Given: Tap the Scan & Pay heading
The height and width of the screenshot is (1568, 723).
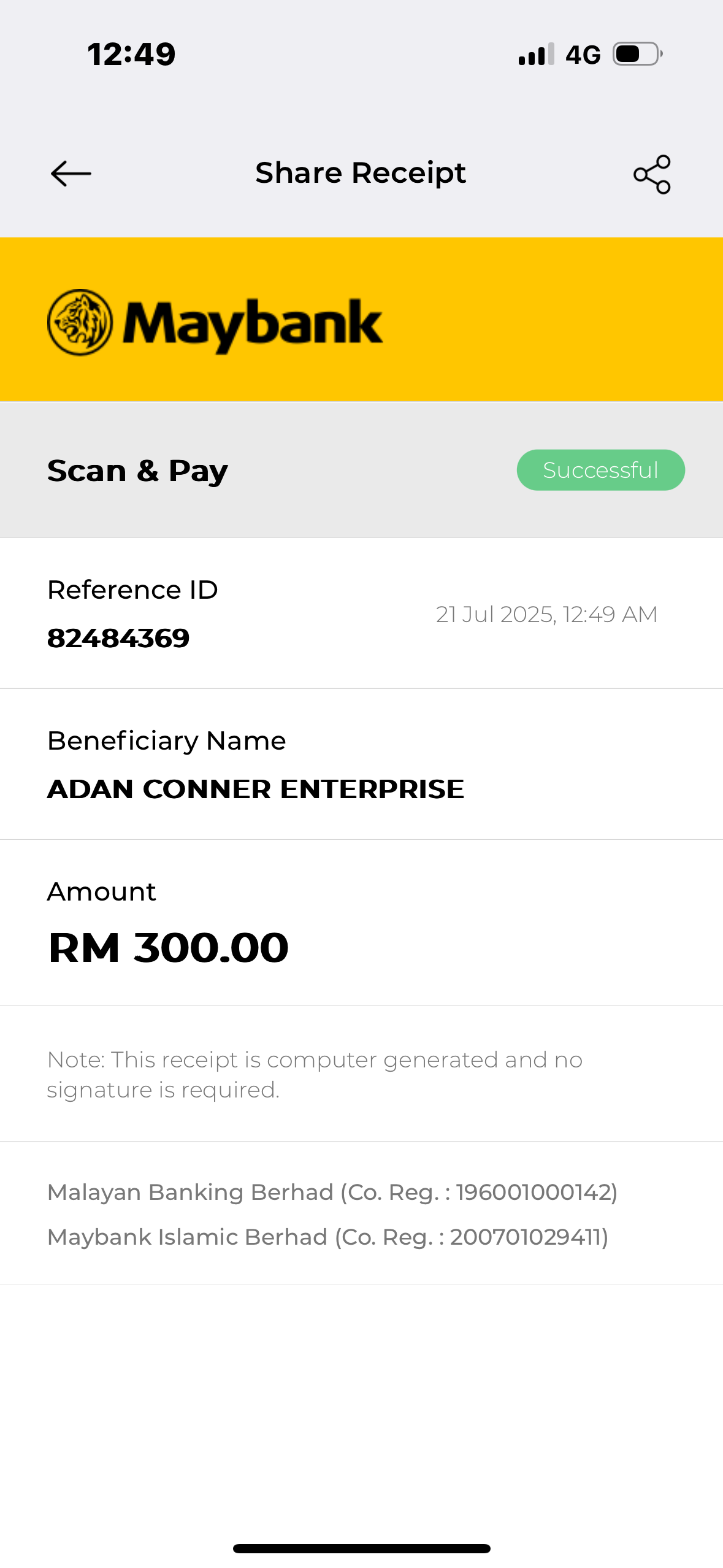Looking at the screenshot, I should pos(137,471).
